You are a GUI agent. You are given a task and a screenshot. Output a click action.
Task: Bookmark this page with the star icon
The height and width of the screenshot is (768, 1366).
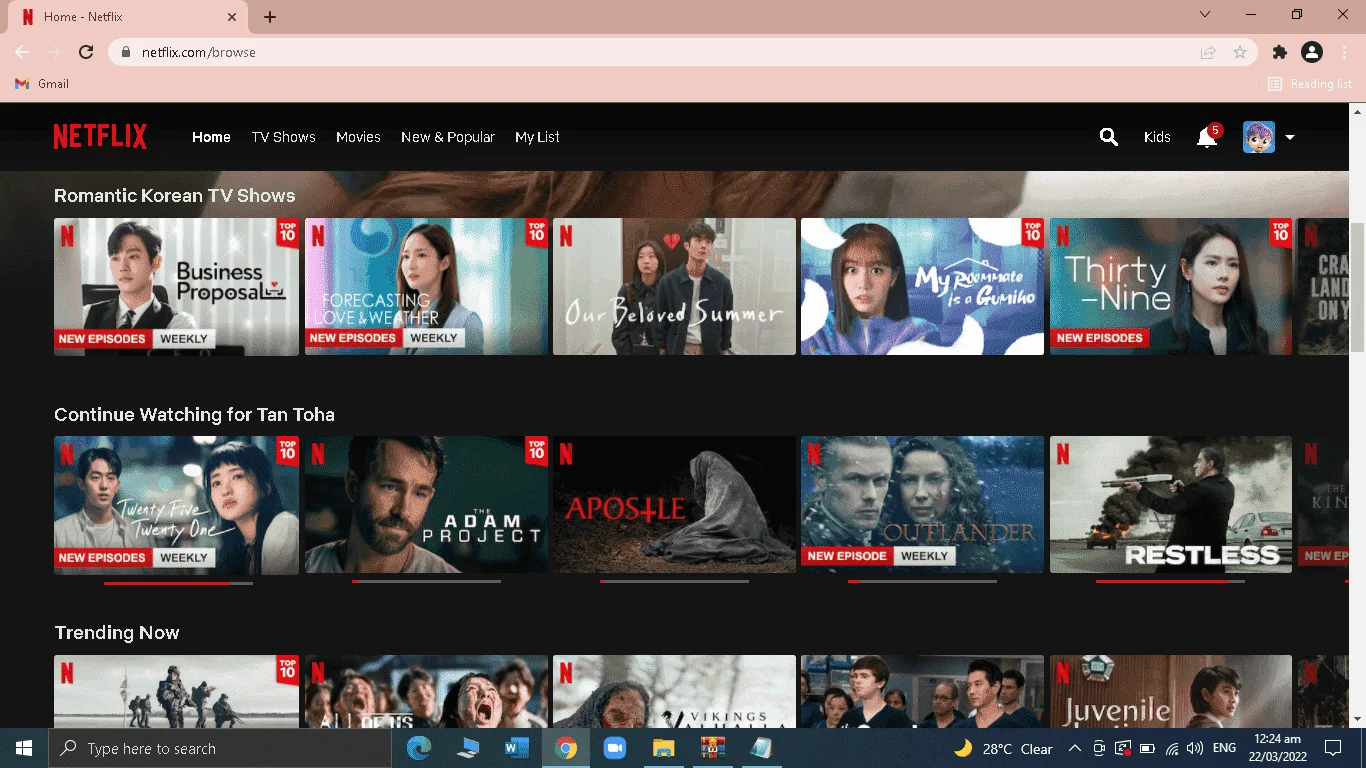coord(1240,52)
